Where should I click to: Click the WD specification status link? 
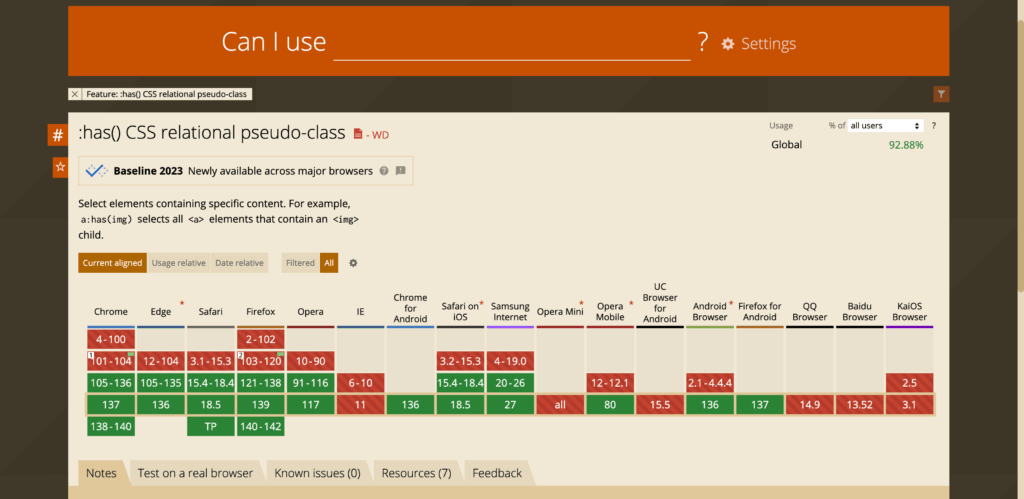[377, 135]
